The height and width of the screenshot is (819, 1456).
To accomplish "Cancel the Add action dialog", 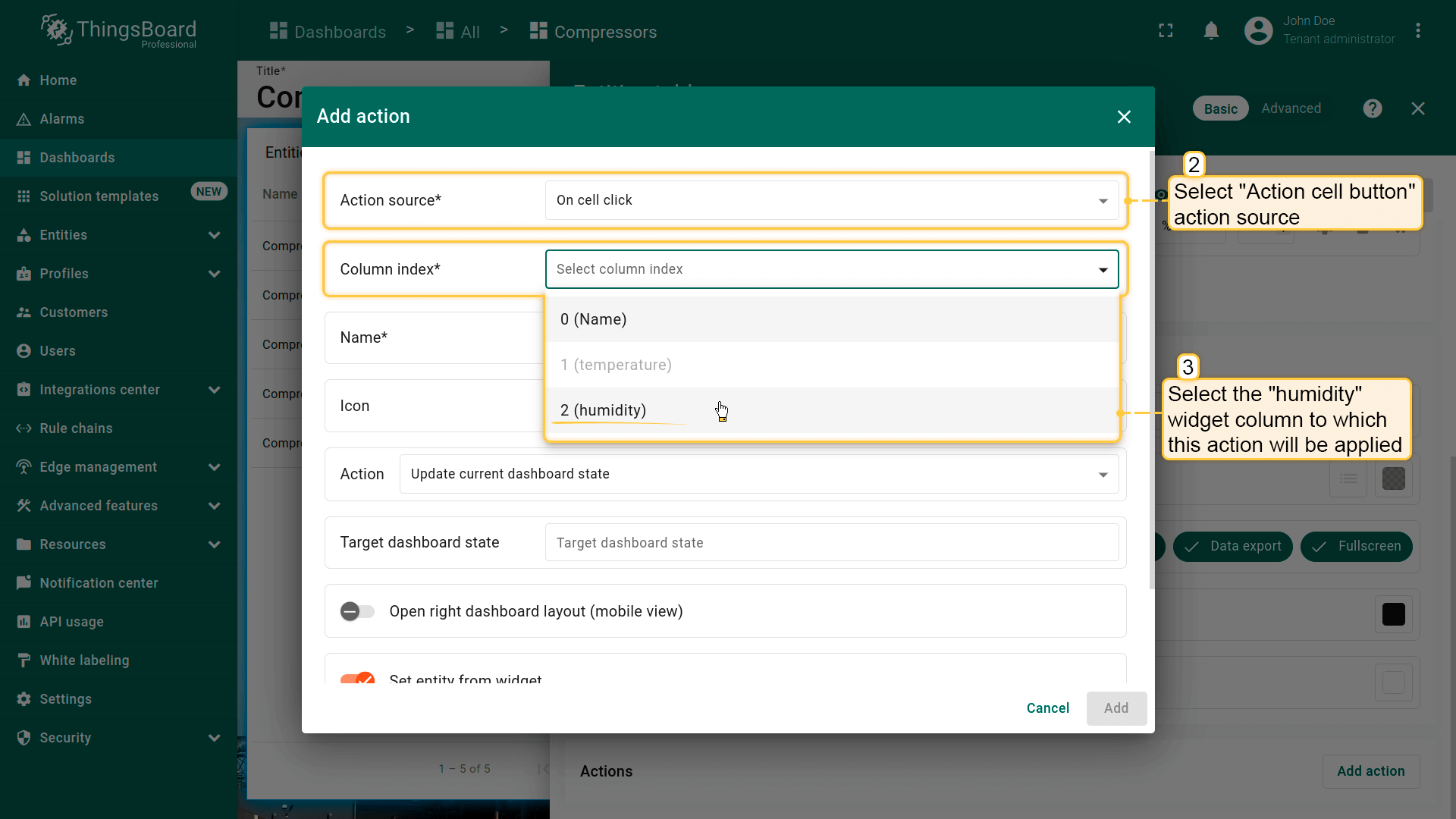I will pos(1047,708).
